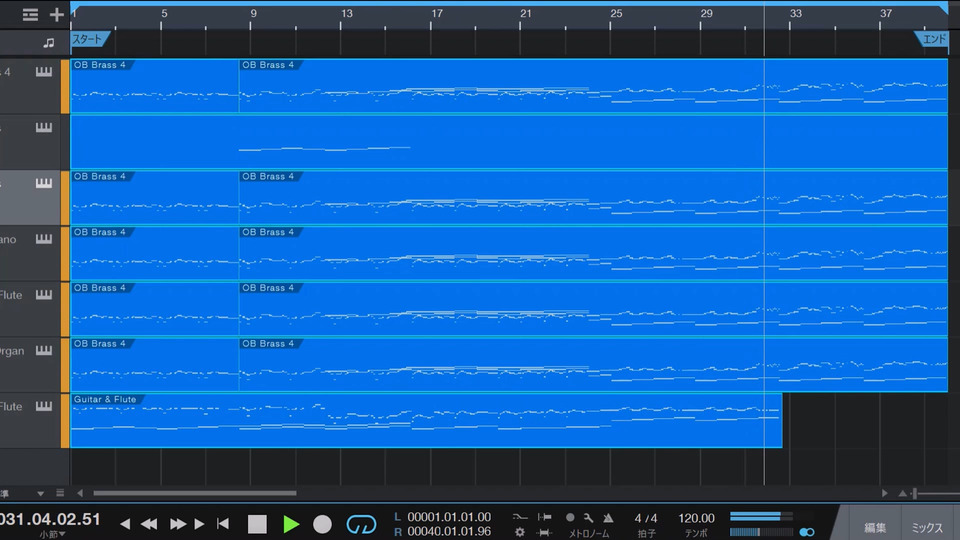Screen dimensions: 960x540
Task: Click scroll right arrow of horizontal scrollbar
Action: 884,493
